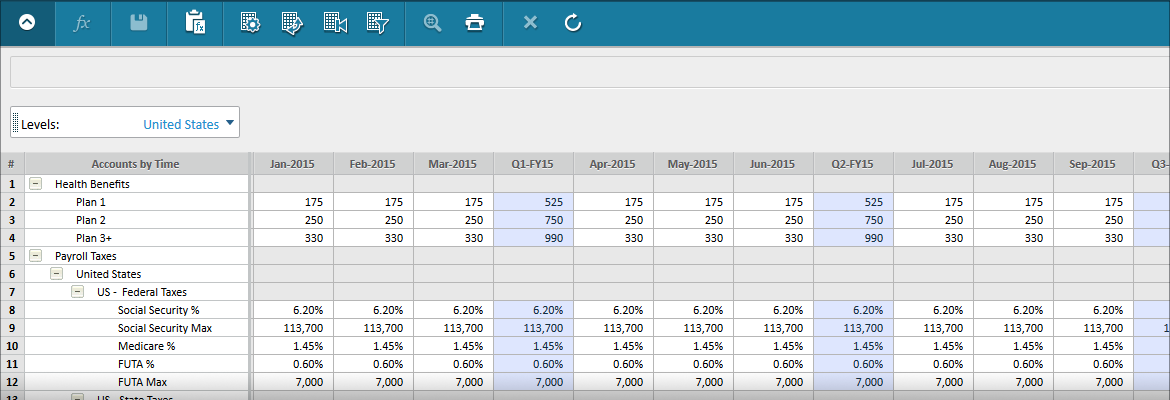
Task: Click Social Security Max cell for Feb-2015
Action: click(x=373, y=328)
